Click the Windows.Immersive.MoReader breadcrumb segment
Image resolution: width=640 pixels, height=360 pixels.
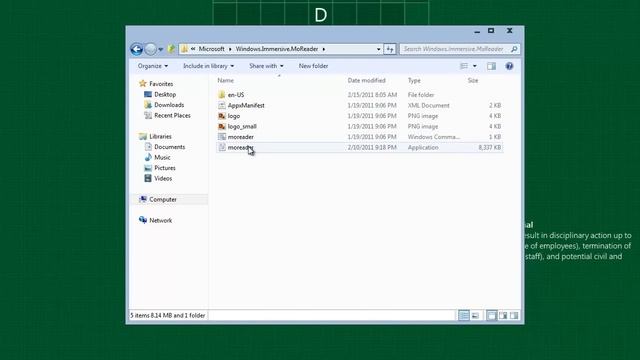277,49
